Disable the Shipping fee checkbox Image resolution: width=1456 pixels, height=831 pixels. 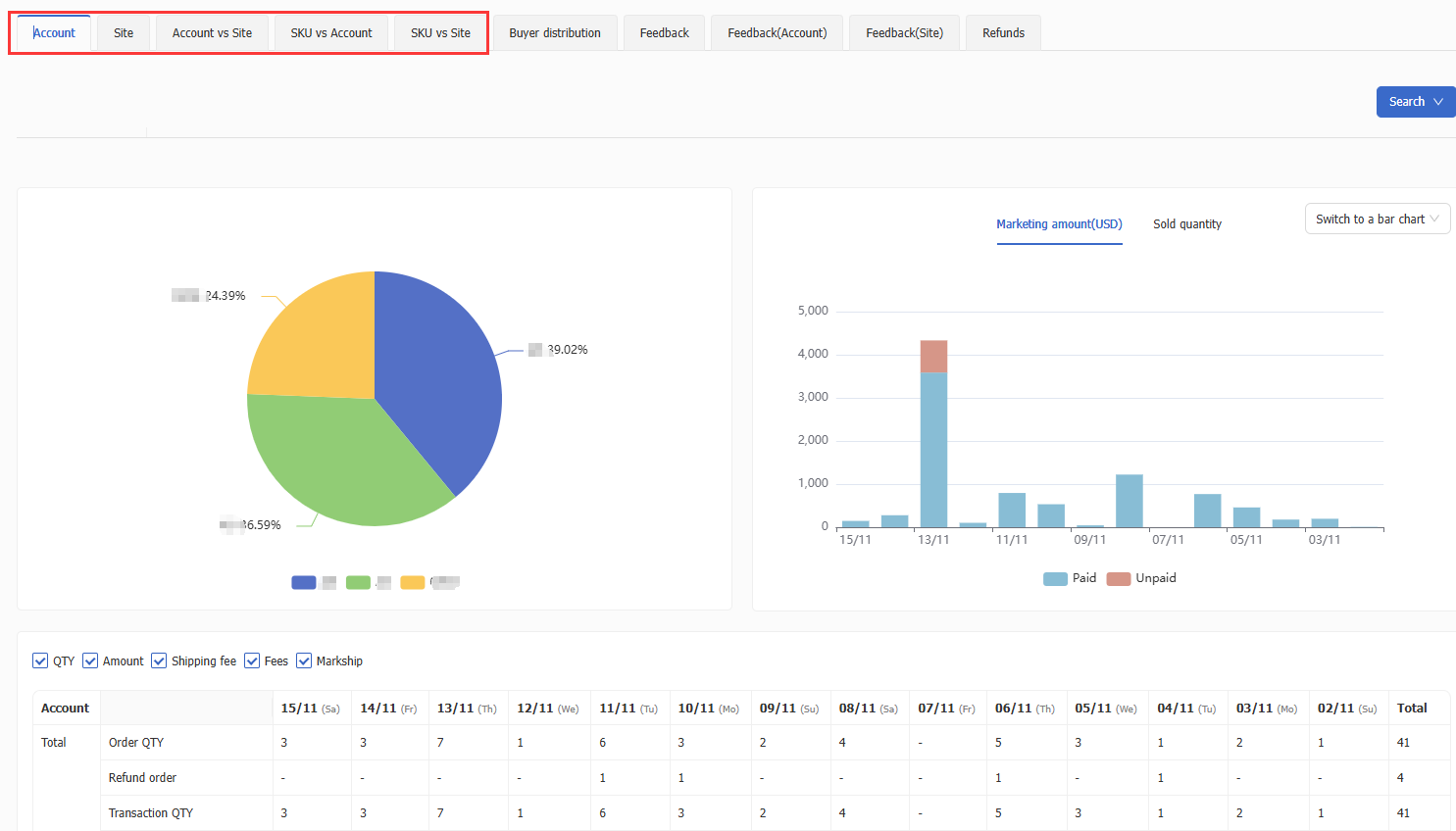pyautogui.click(x=159, y=660)
